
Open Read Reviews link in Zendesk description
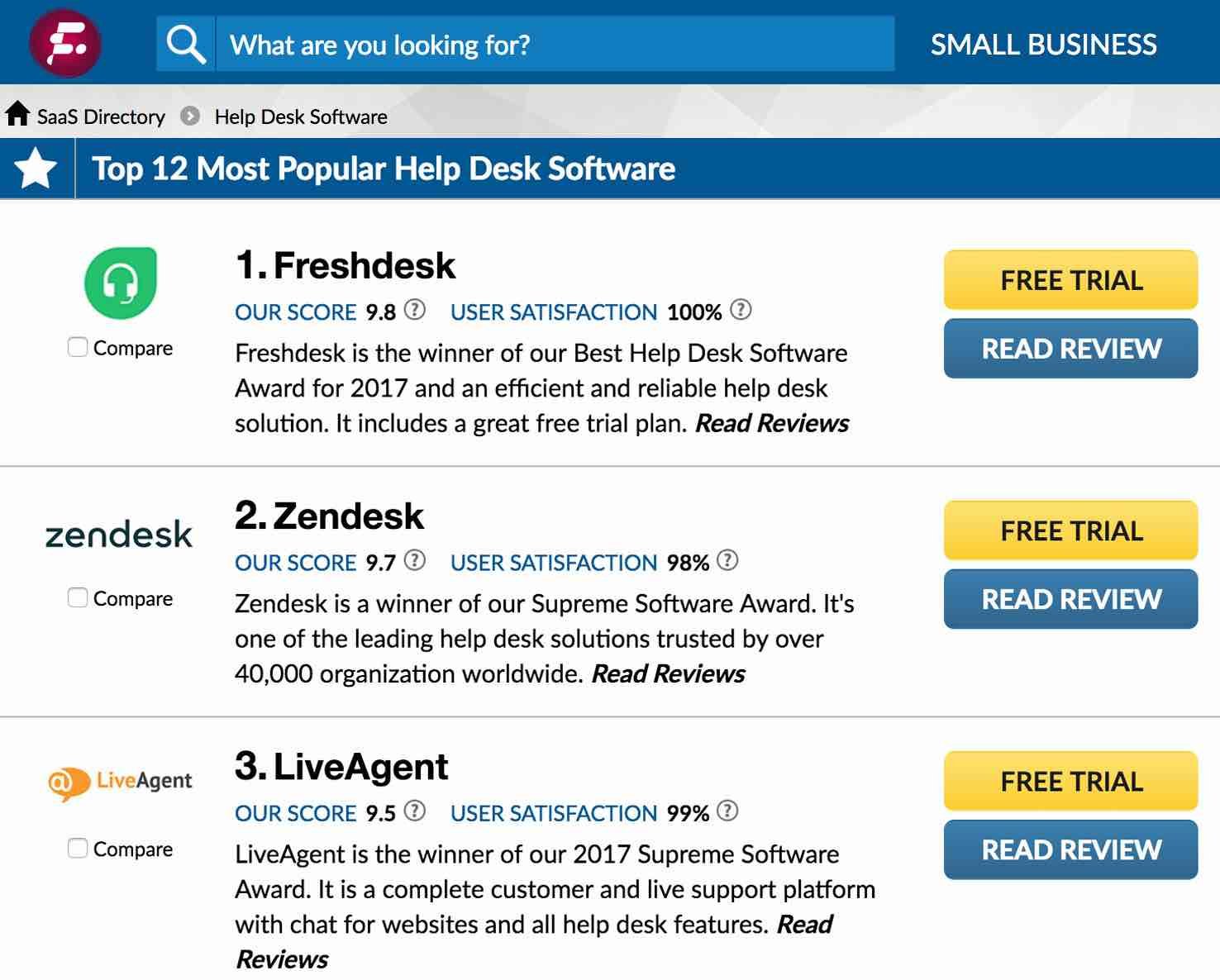tap(668, 674)
